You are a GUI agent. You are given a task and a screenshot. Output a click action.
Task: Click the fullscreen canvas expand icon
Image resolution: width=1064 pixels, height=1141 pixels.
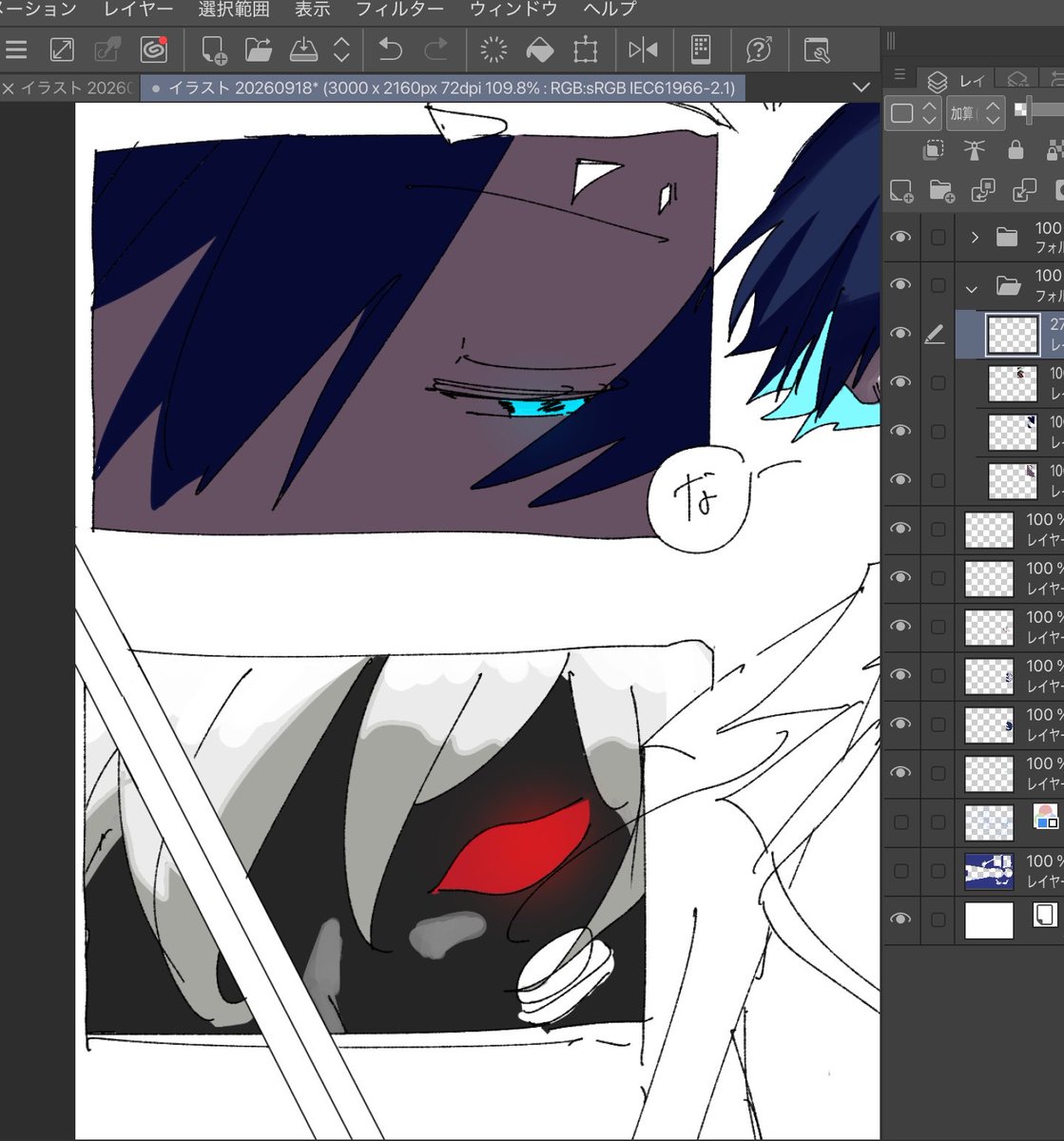(x=62, y=49)
